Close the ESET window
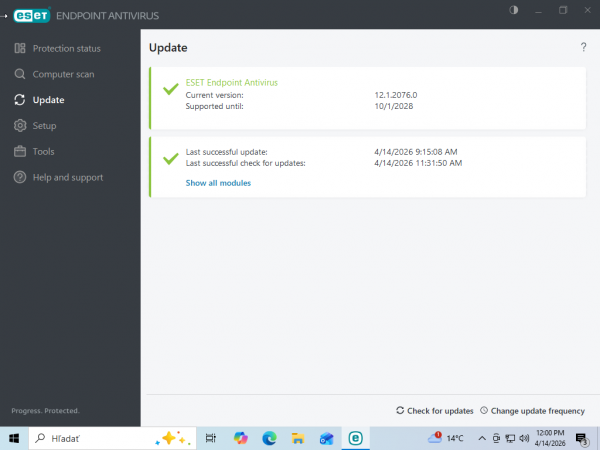Image resolution: width=600 pixels, height=450 pixels. pyautogui.click(x=587, y=10)
